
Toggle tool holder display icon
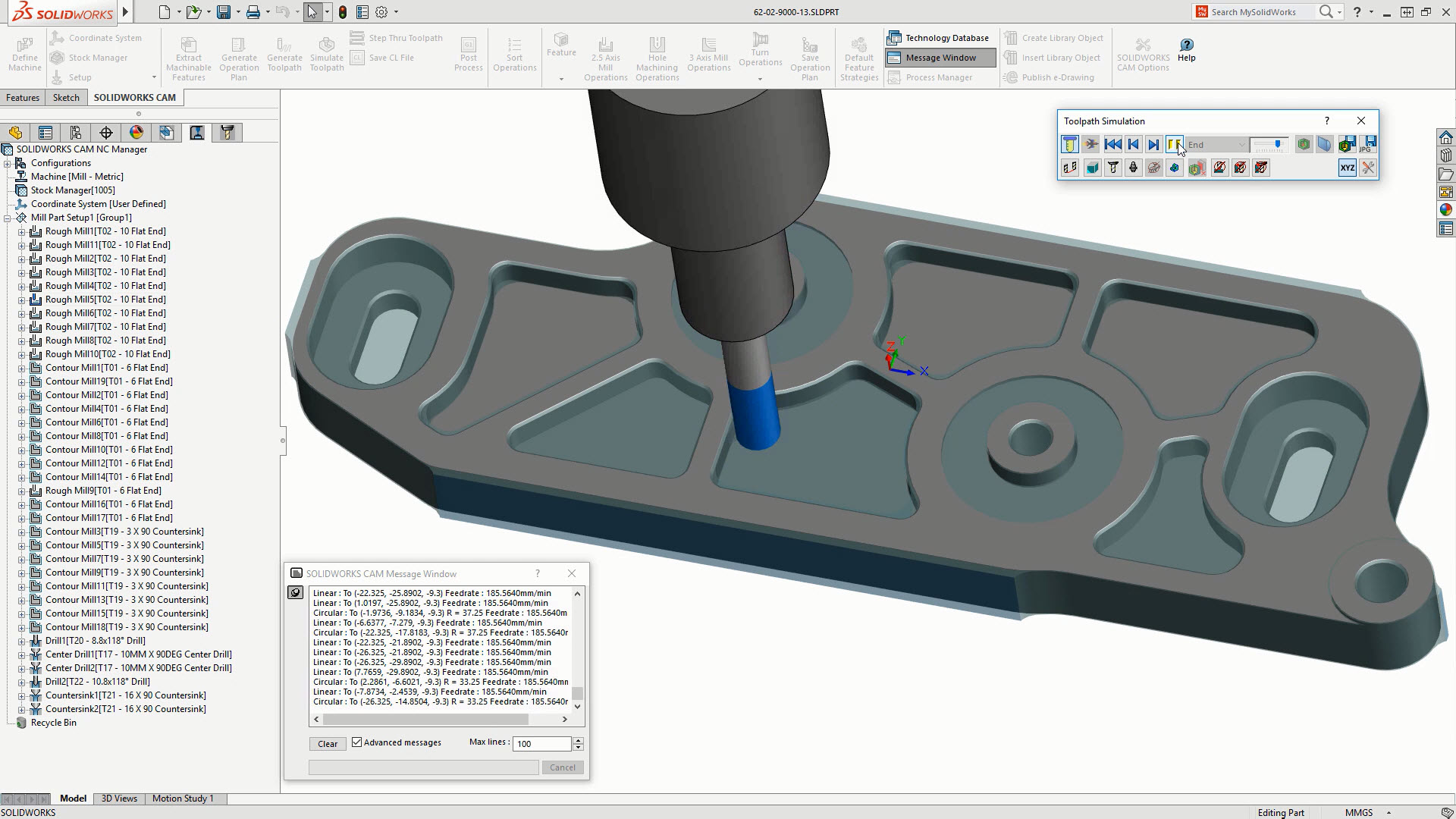coord(1133,168)
